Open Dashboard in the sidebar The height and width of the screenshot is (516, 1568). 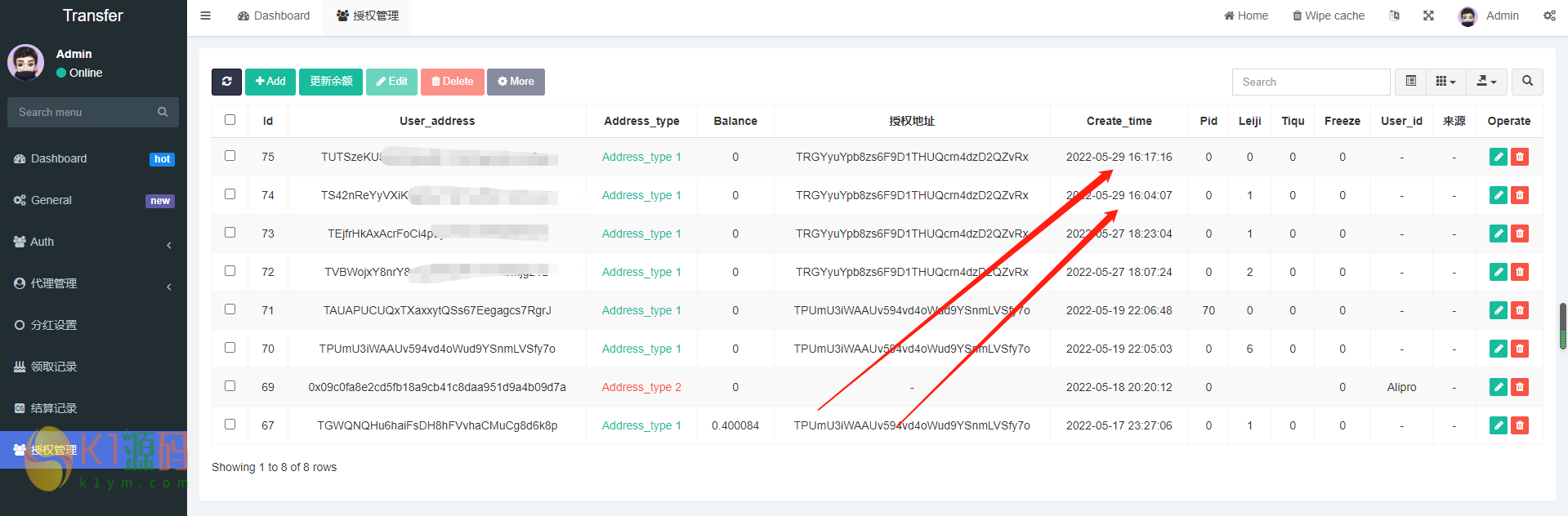pos(93,158)
